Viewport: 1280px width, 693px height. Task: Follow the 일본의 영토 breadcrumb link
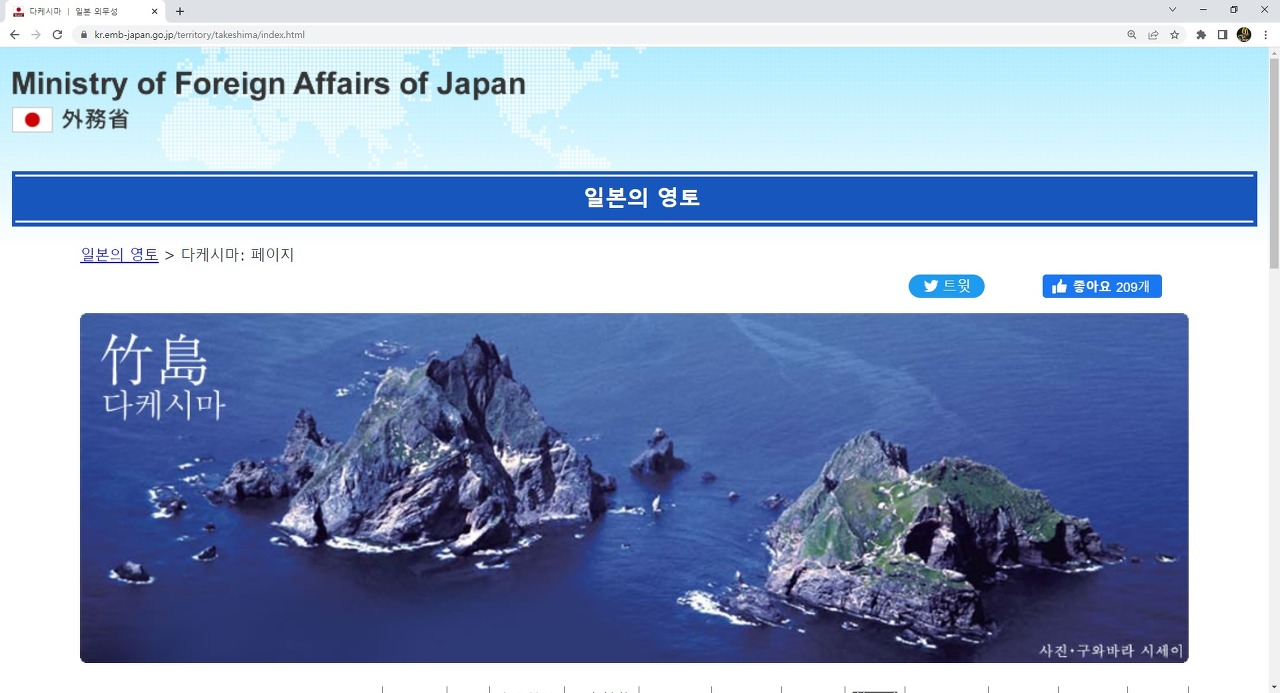[x=119, y=254]
